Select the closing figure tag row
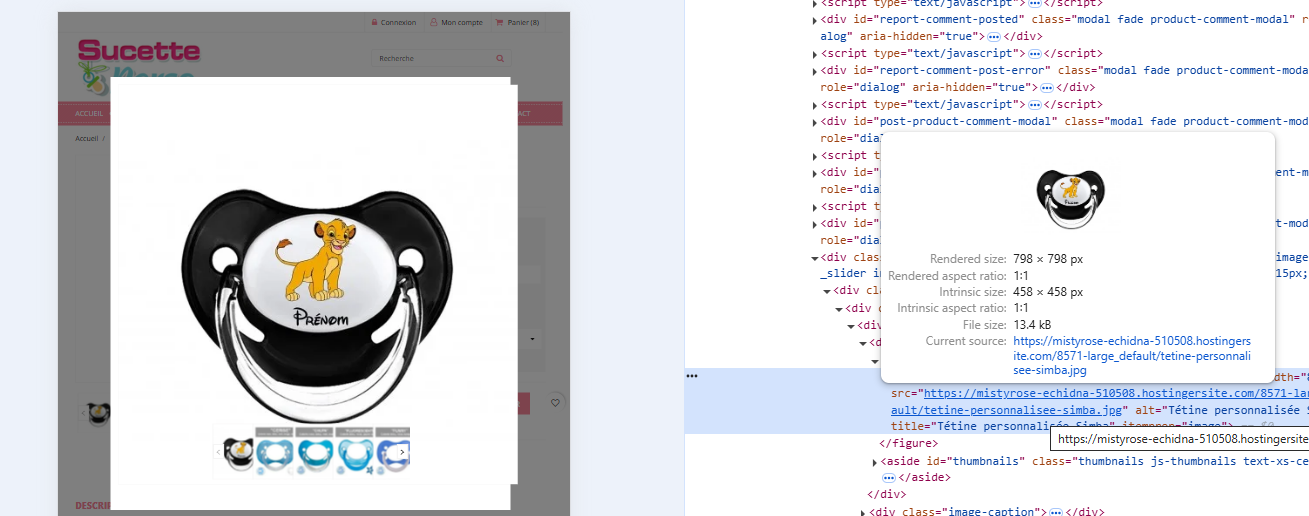This screenshot has height=516, width=1309. (908, 443)
